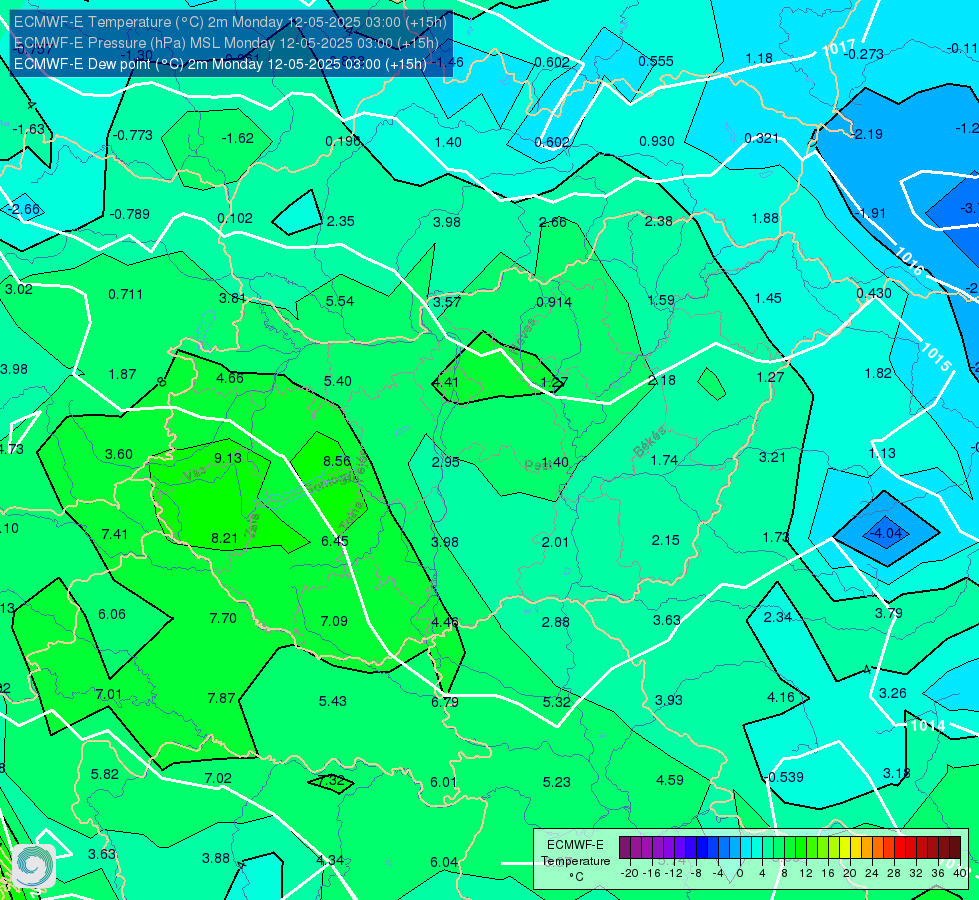Viewport: 979px width, 900px height.
Task: Click the 9.13 dew point value
Action: pos(228,458)
